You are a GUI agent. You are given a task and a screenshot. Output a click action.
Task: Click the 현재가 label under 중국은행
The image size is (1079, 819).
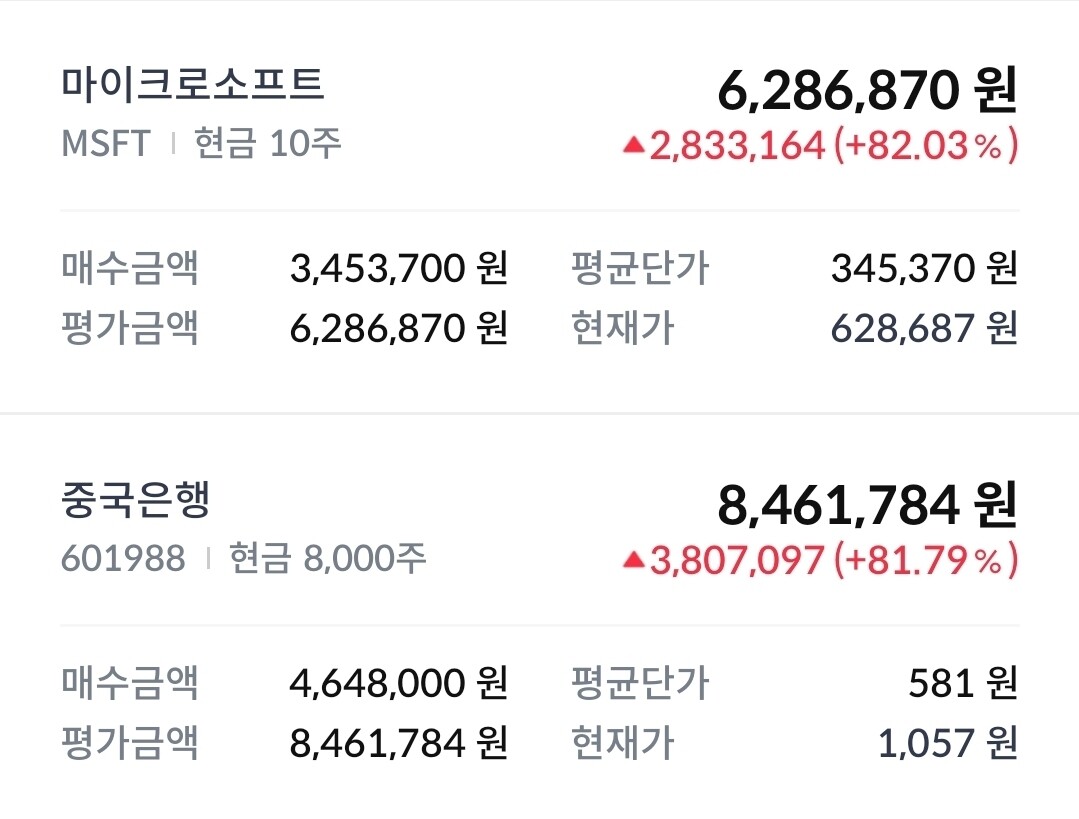click(x=622, y=743)
